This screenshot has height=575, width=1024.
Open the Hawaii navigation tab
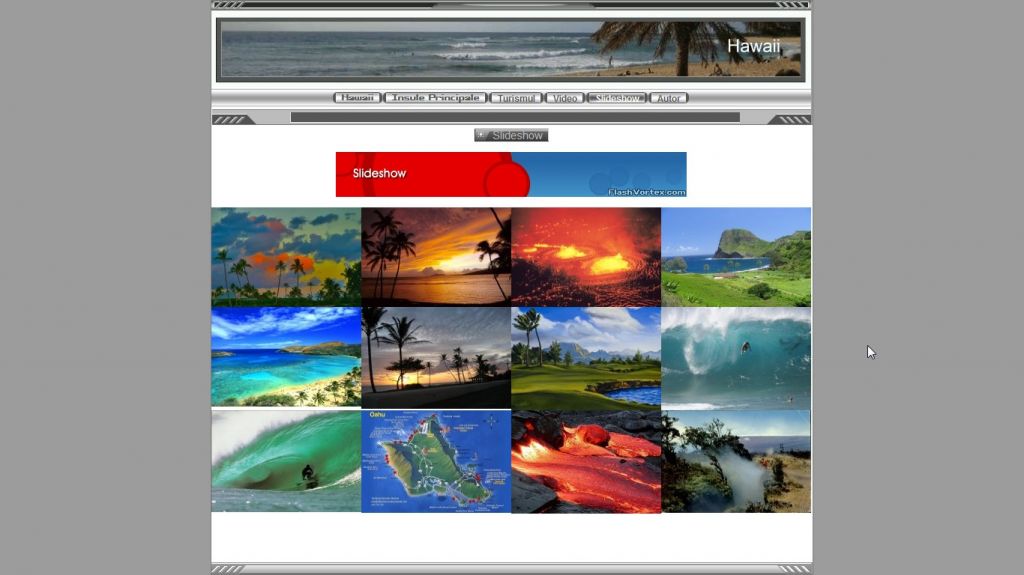tap(356, 98)
